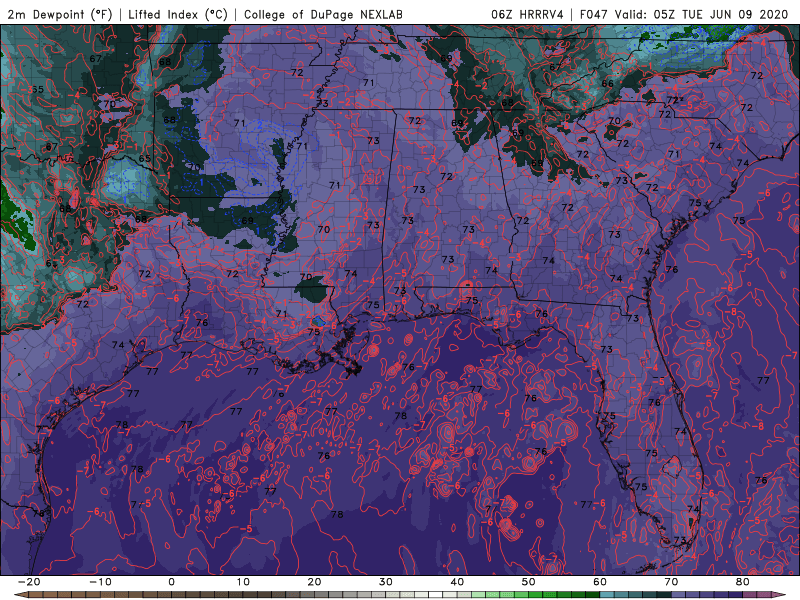The width and height of the screenshot is (800, 600).
Task: Click the "Valid: 05Z TUE JUN 09 2020" text
Action: 702,15
